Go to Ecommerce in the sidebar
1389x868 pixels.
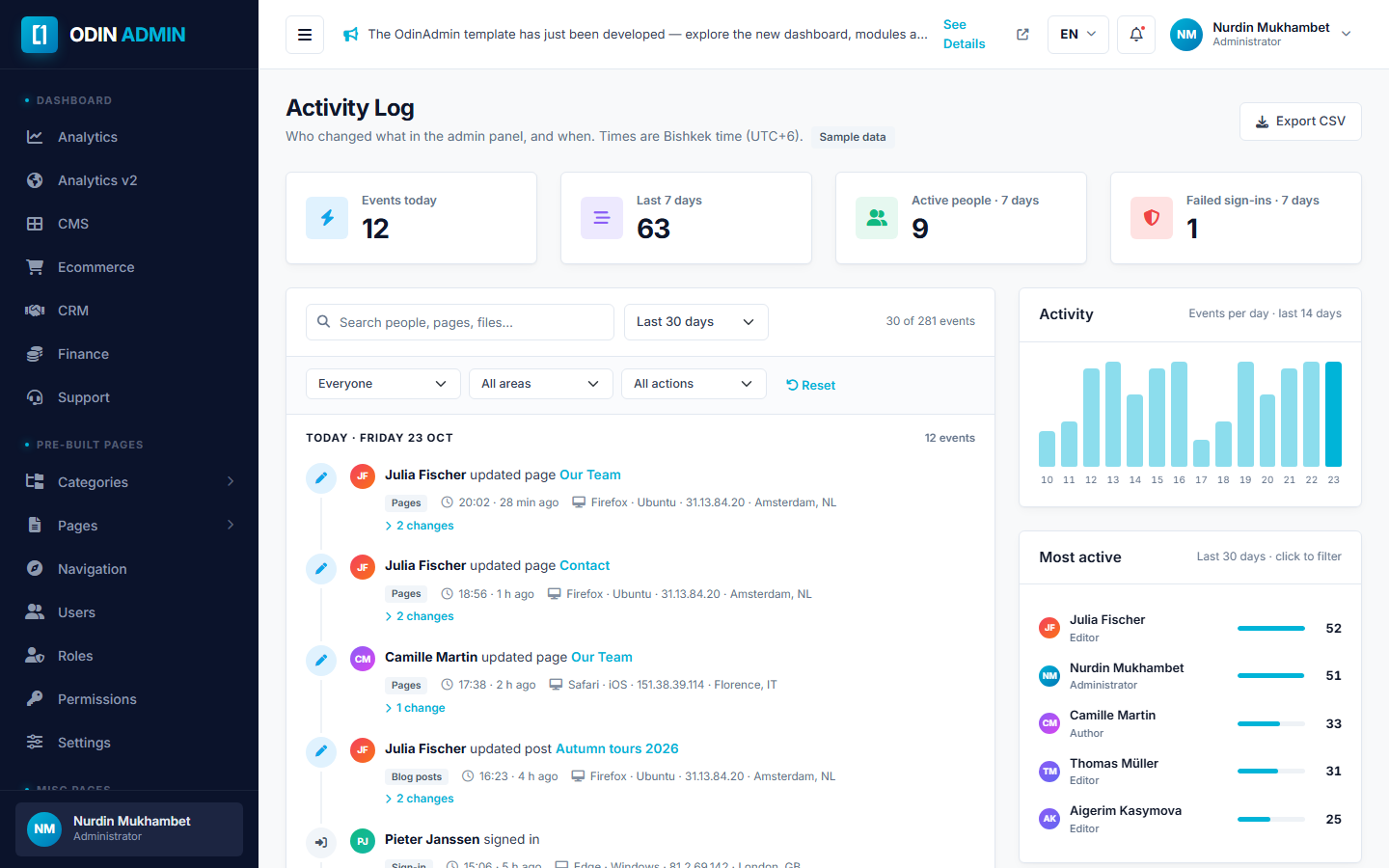pyautogui.click(x=129, y=267)
